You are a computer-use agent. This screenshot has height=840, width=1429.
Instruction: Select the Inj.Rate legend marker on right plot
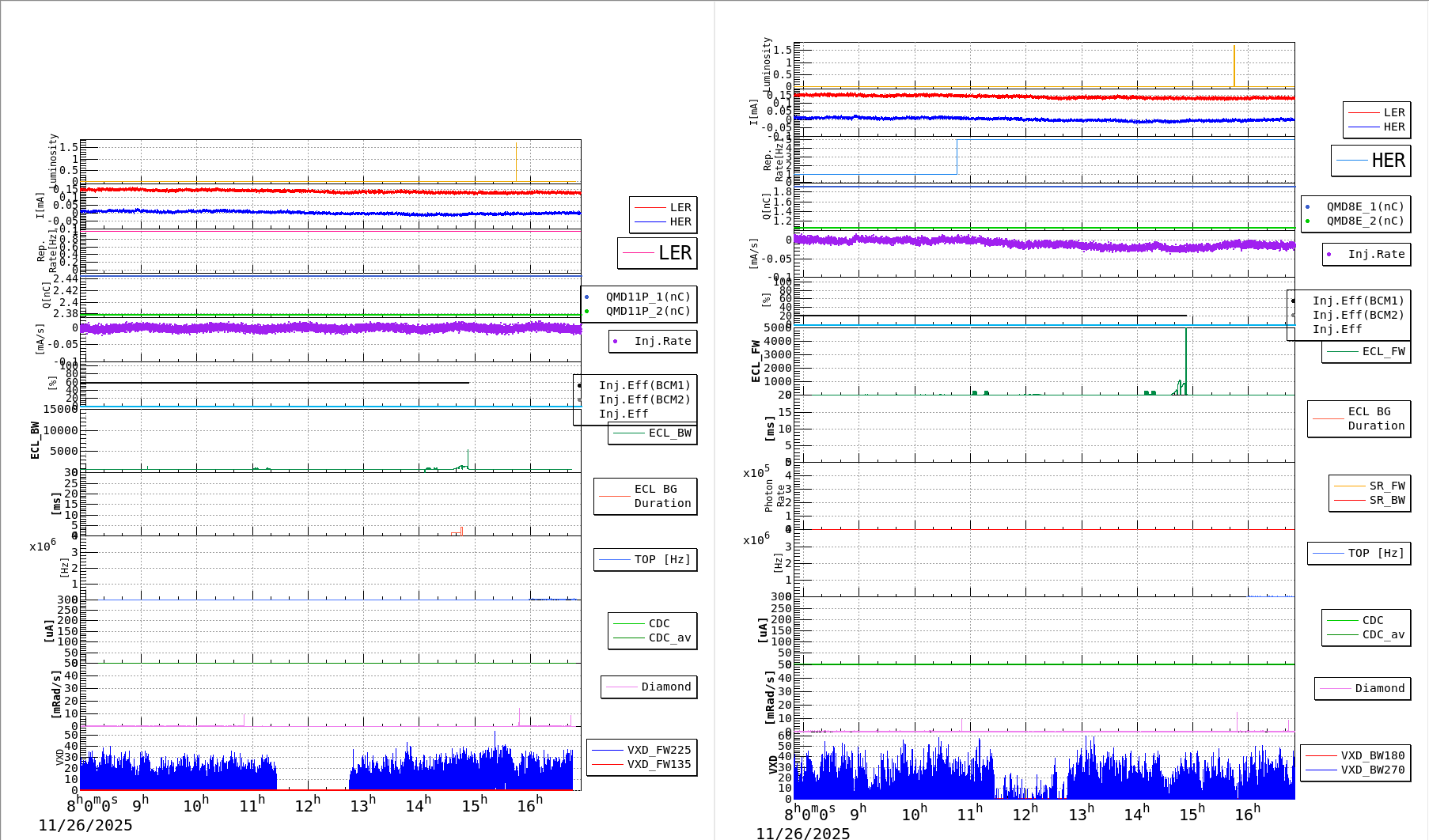tap(1329, 254)
